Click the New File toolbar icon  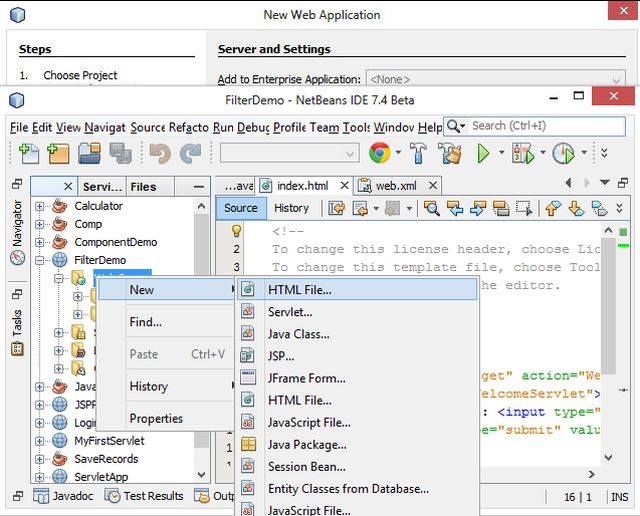pyautogui.click(x=28, y=153)
